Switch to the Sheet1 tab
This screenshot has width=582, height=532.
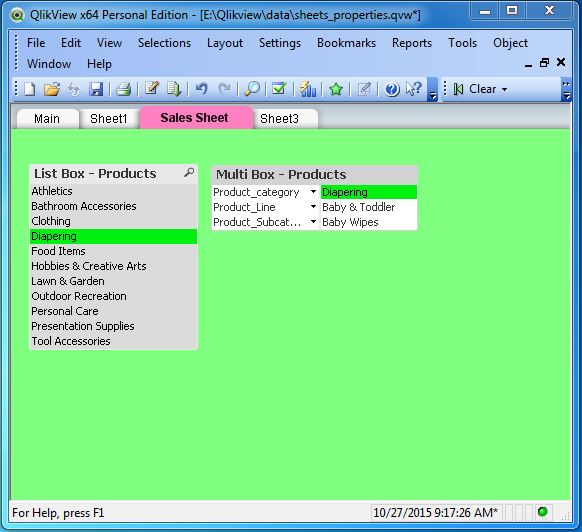tap(109, 119)
